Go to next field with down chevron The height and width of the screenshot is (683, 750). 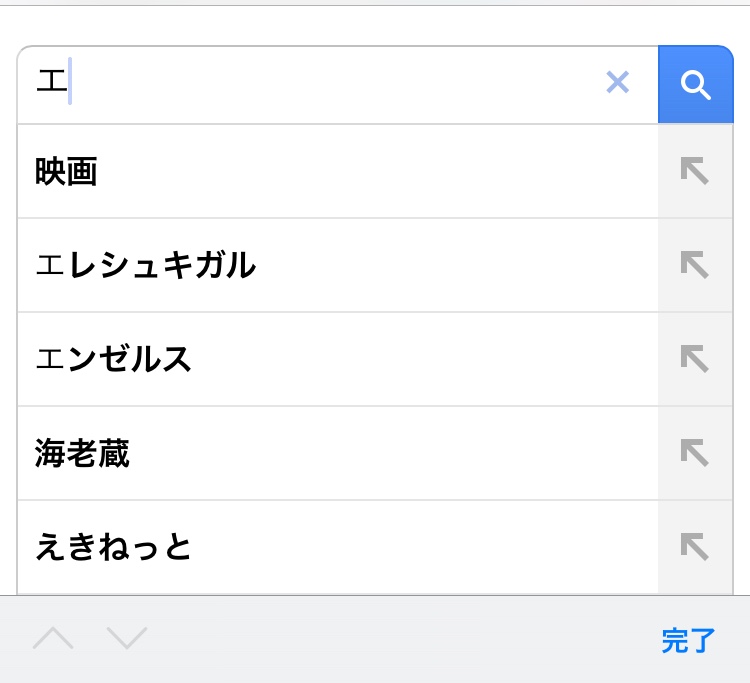tap(127, 639)
